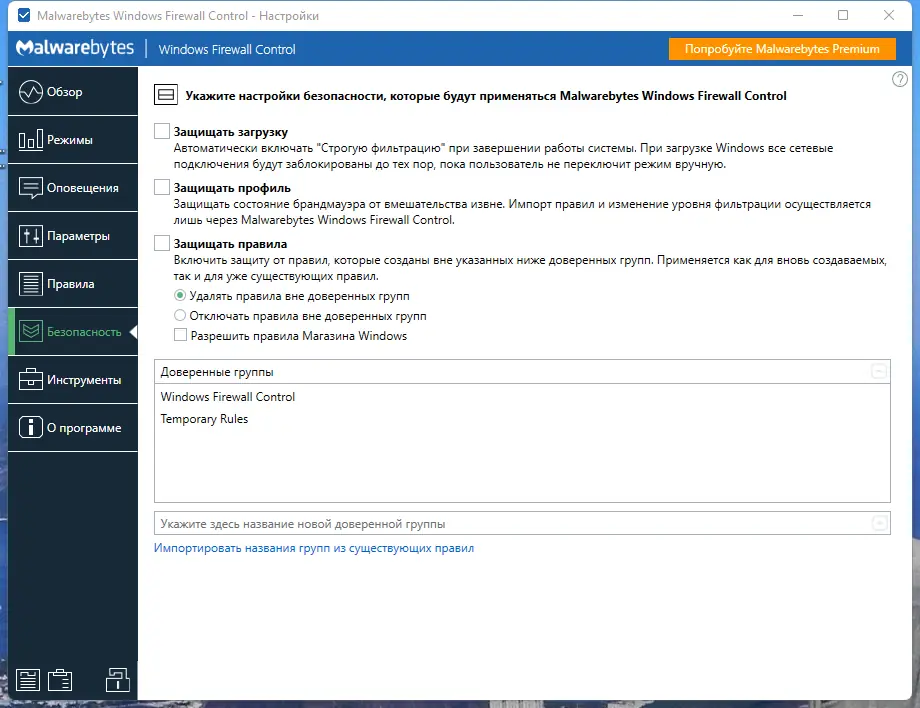Select Удалять правила вне доверенных групп
This screenshot has height=708, width=920.
[x=180, y=295]
